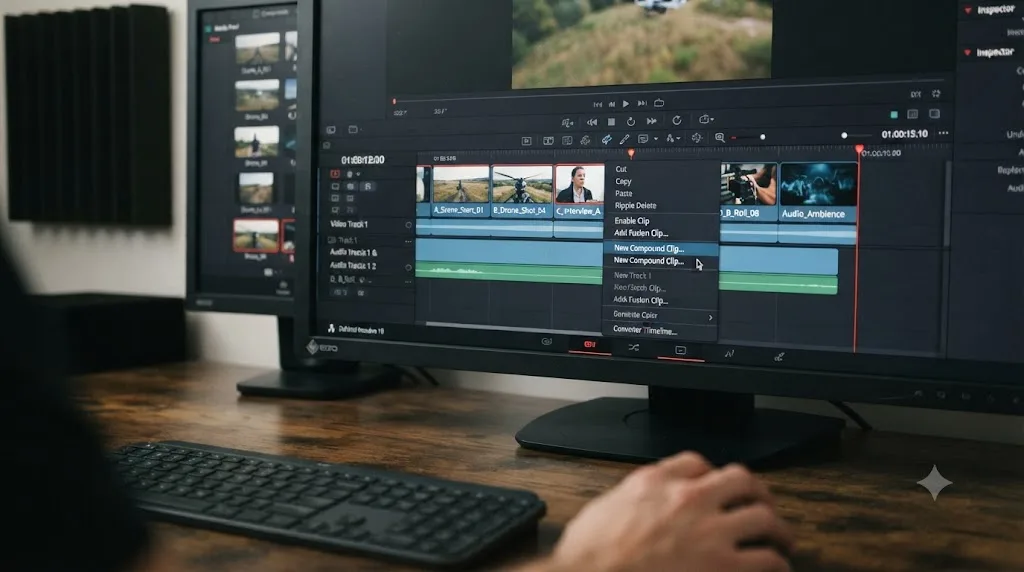Click the play button under the viewer
This screenshot has width=1024, height=572.
pos(626,103)
